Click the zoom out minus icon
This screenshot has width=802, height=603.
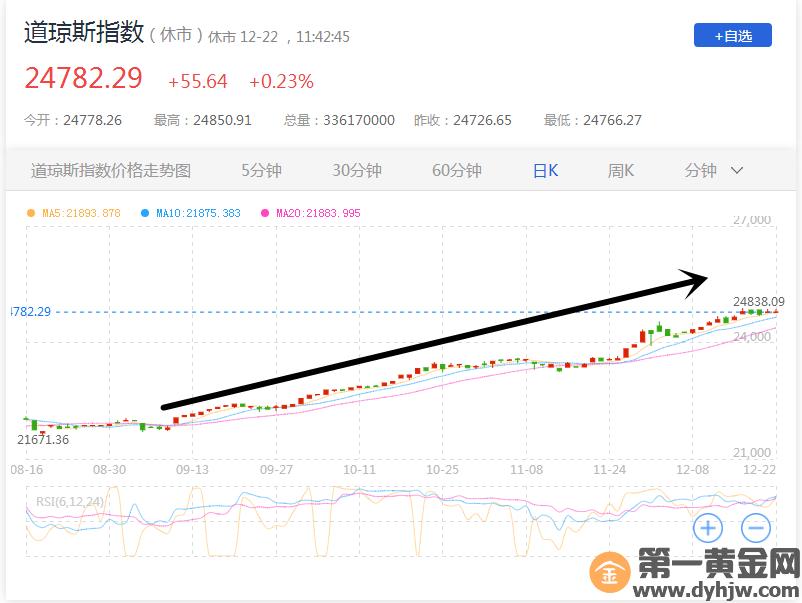pyautogui.click(x=756, y=527)
